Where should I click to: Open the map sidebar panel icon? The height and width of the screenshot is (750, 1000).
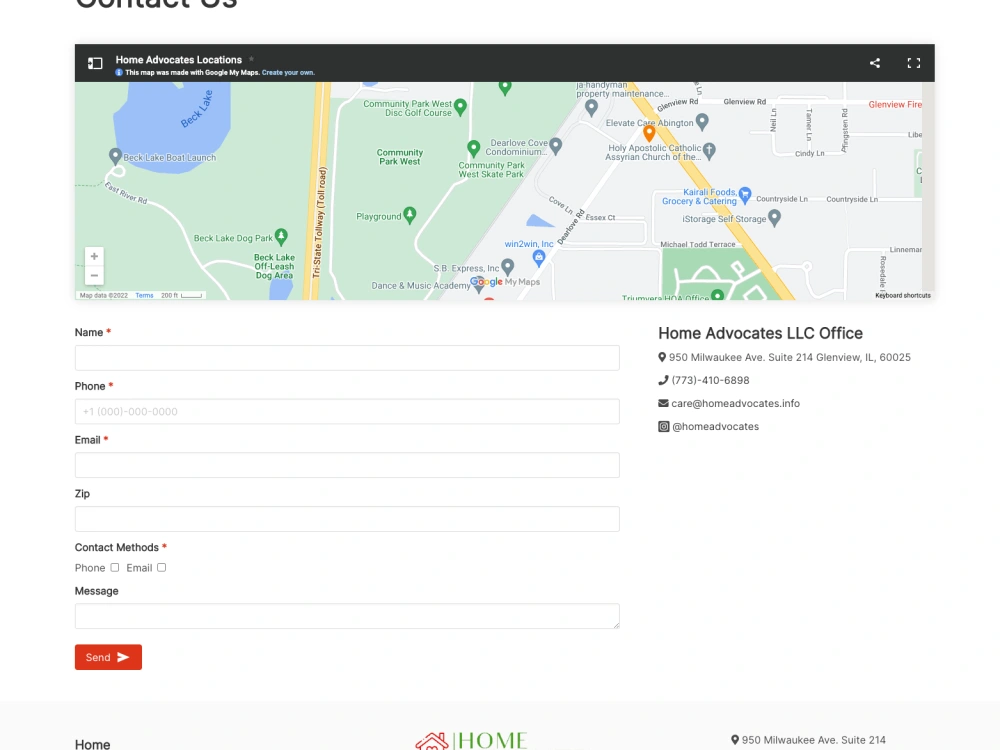click(95, 63)
